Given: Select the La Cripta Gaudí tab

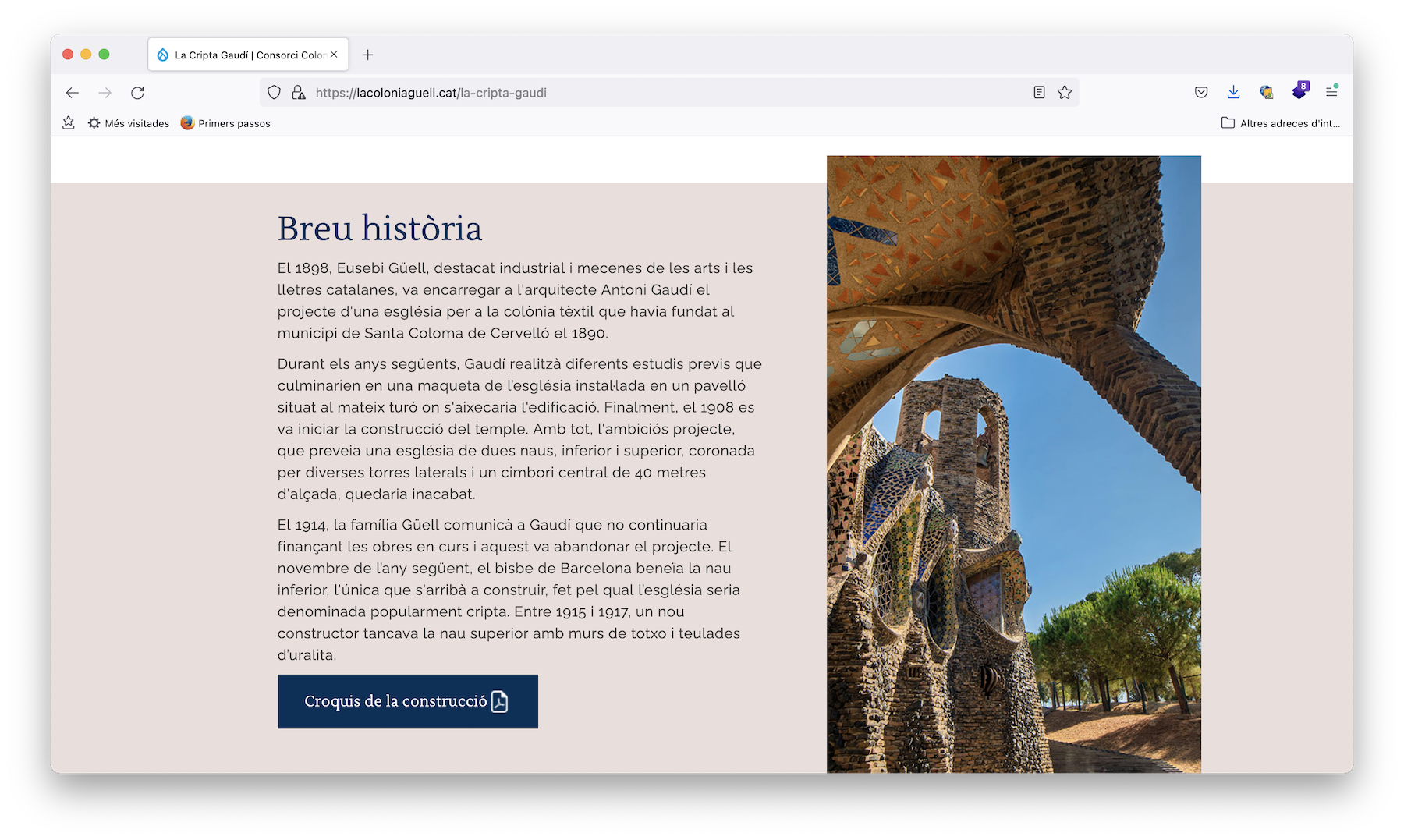Looking at the screenshot, I should [x=242, y=55].
